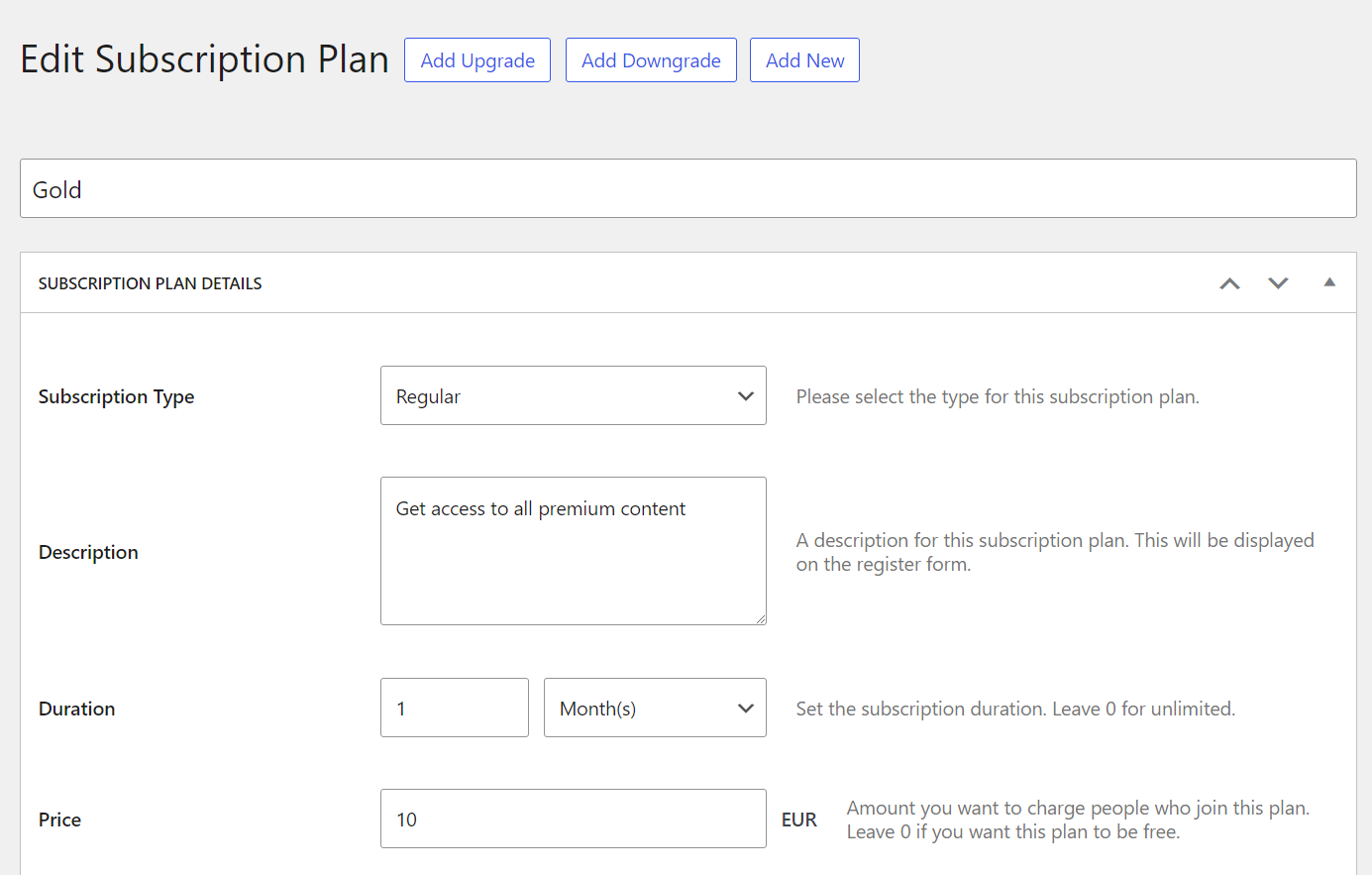Click the Subscription Type field label
Screen dimensions: 1372x875
point(116,397)
